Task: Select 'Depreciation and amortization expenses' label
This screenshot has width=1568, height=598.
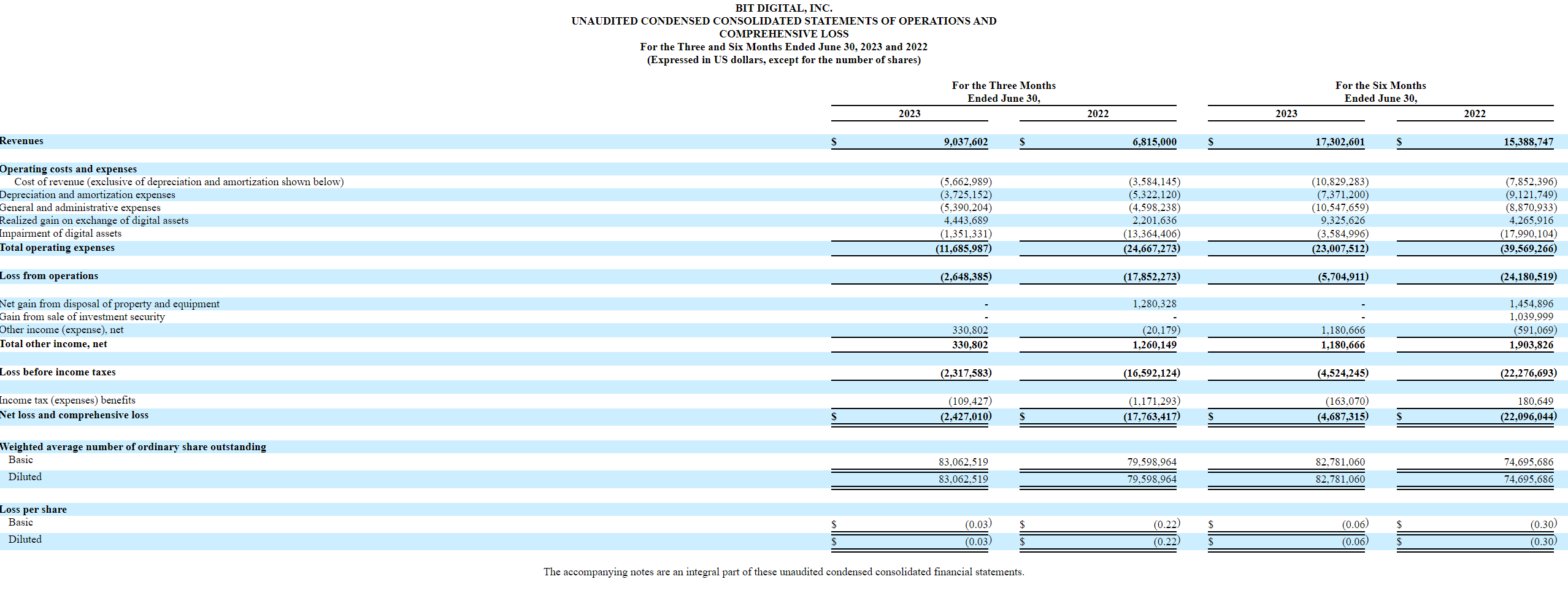Action: point(87,194)
